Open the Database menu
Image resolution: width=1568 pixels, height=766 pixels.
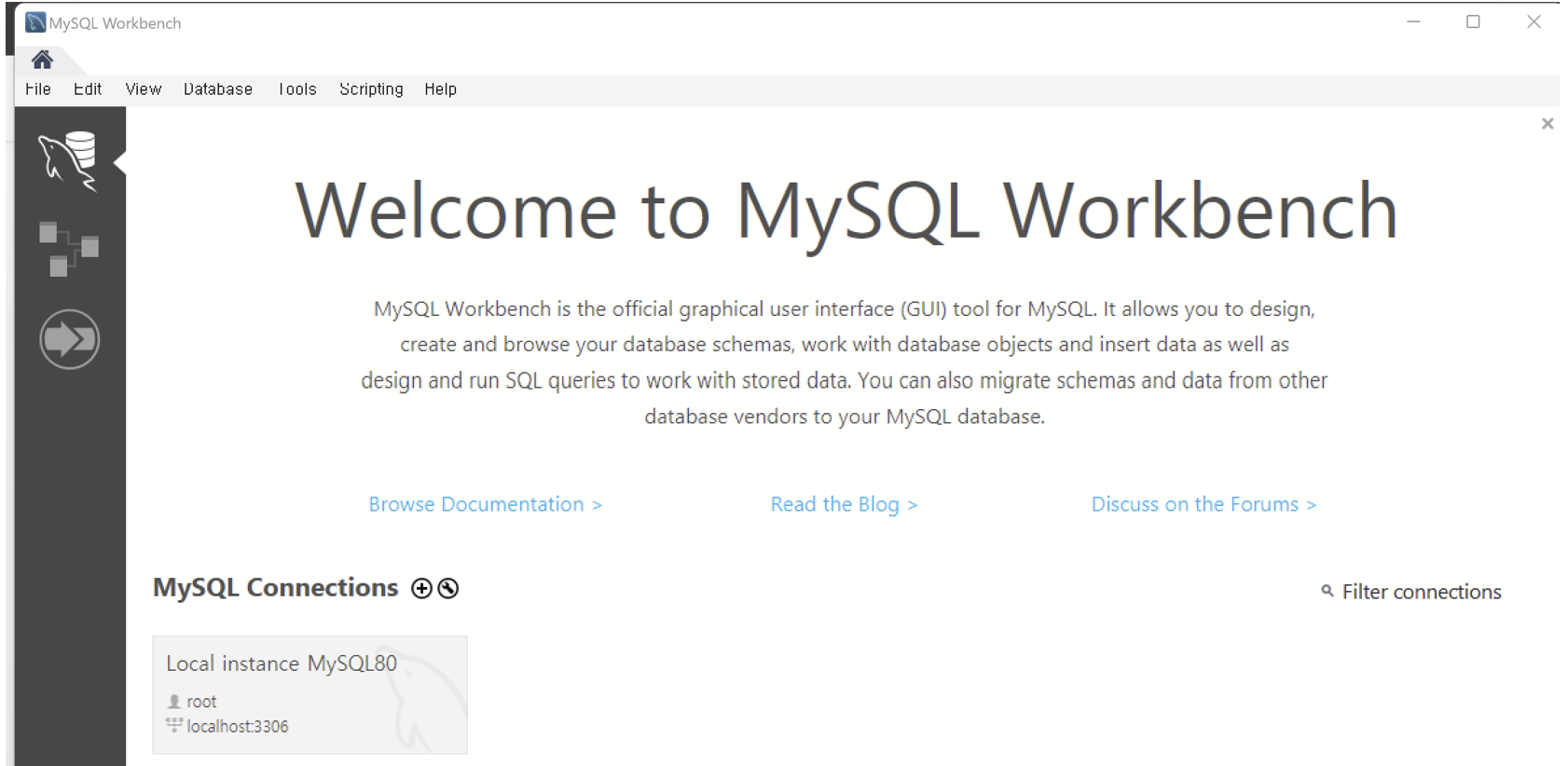point(218,89)
